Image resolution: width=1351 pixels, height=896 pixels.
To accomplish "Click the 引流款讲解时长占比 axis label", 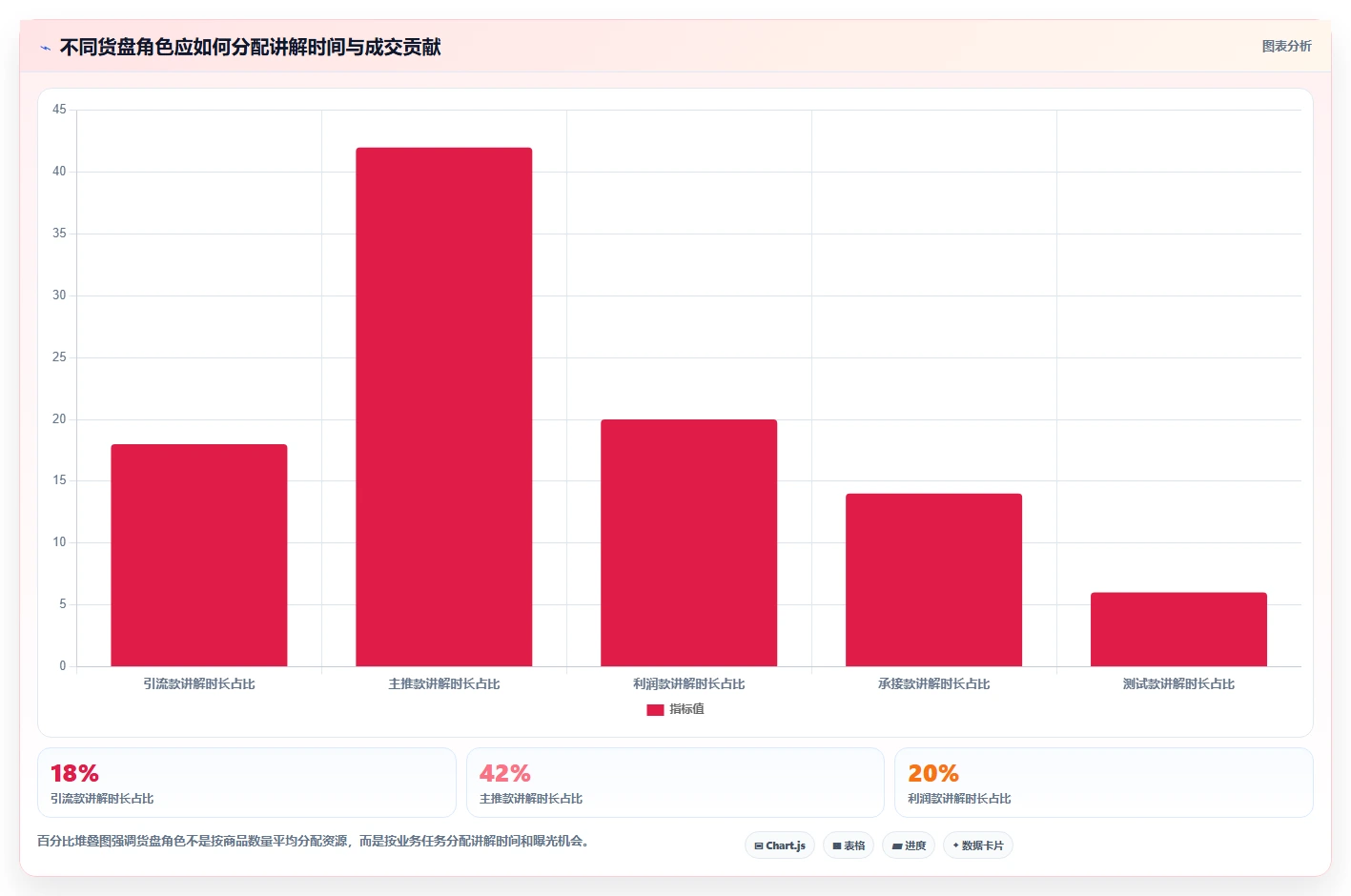I will (199, 684).
